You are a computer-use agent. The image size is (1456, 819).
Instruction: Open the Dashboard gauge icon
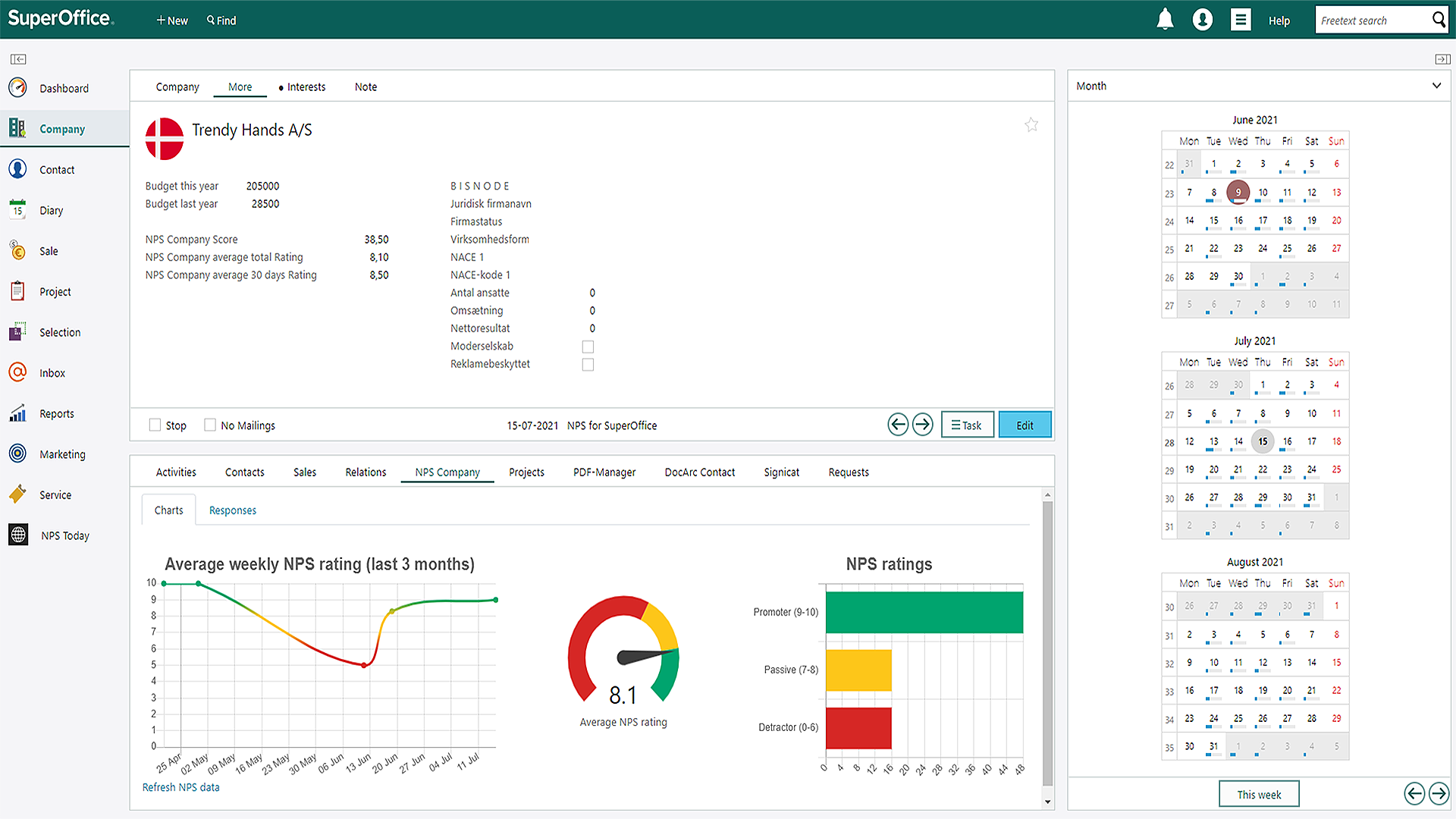pos(17,88)
